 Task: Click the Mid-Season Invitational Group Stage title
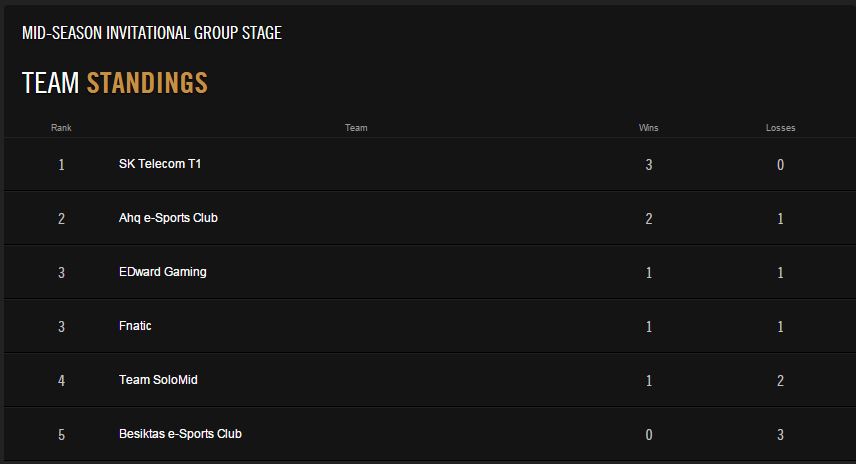tap(152, 33)
